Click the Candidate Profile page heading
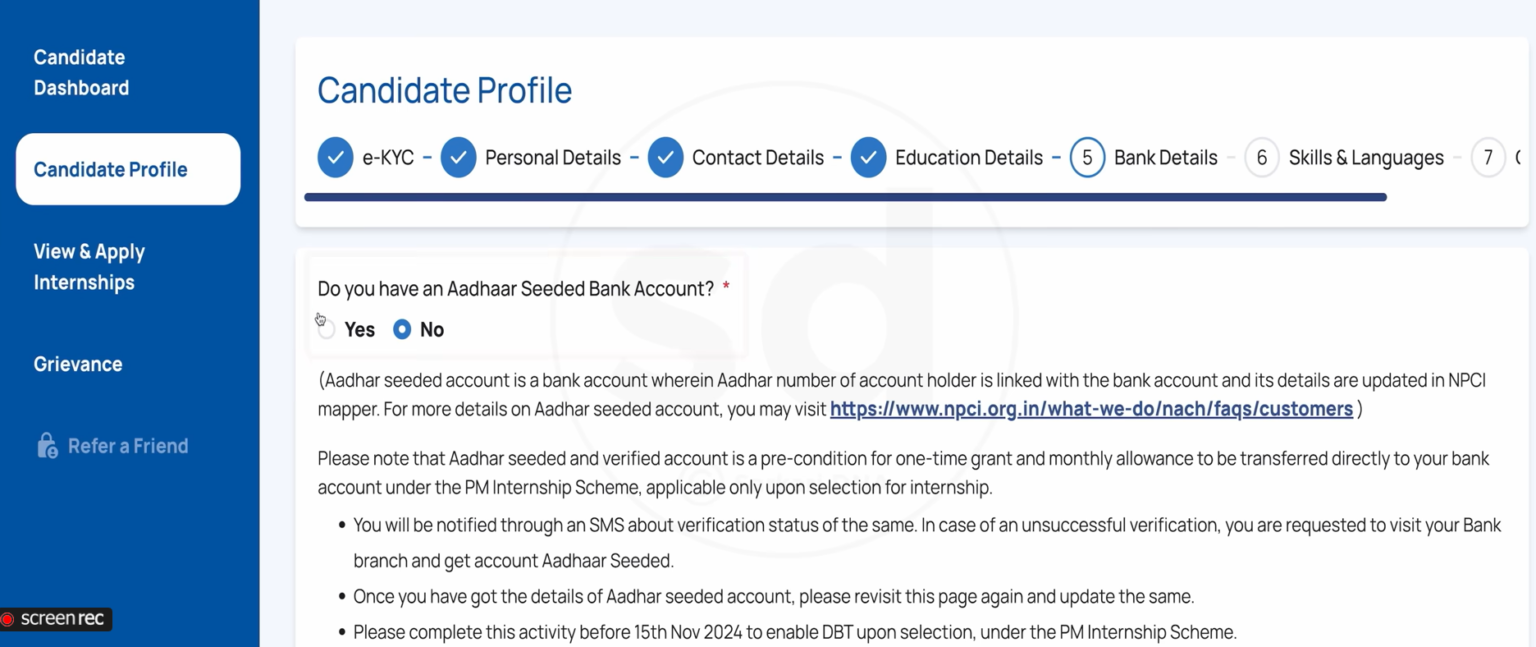Screen dimensions: 1536x647 point(444,89)
